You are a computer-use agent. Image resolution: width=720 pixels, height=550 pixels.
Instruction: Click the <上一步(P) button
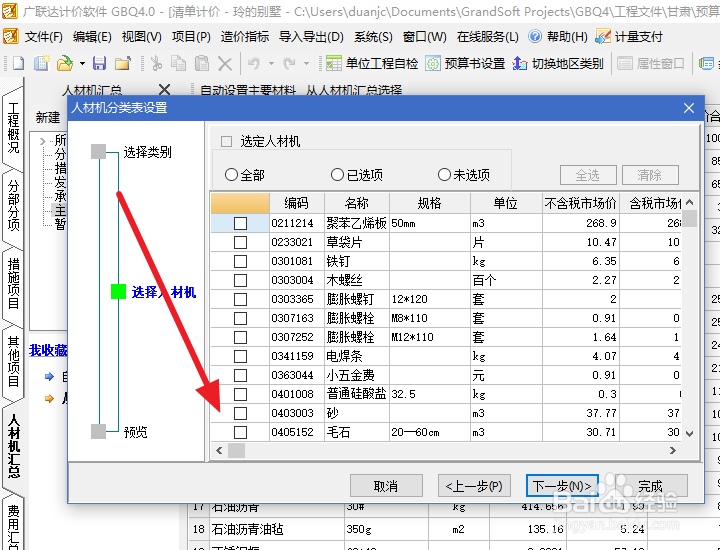pyautogui.click(x=474, y=486)
